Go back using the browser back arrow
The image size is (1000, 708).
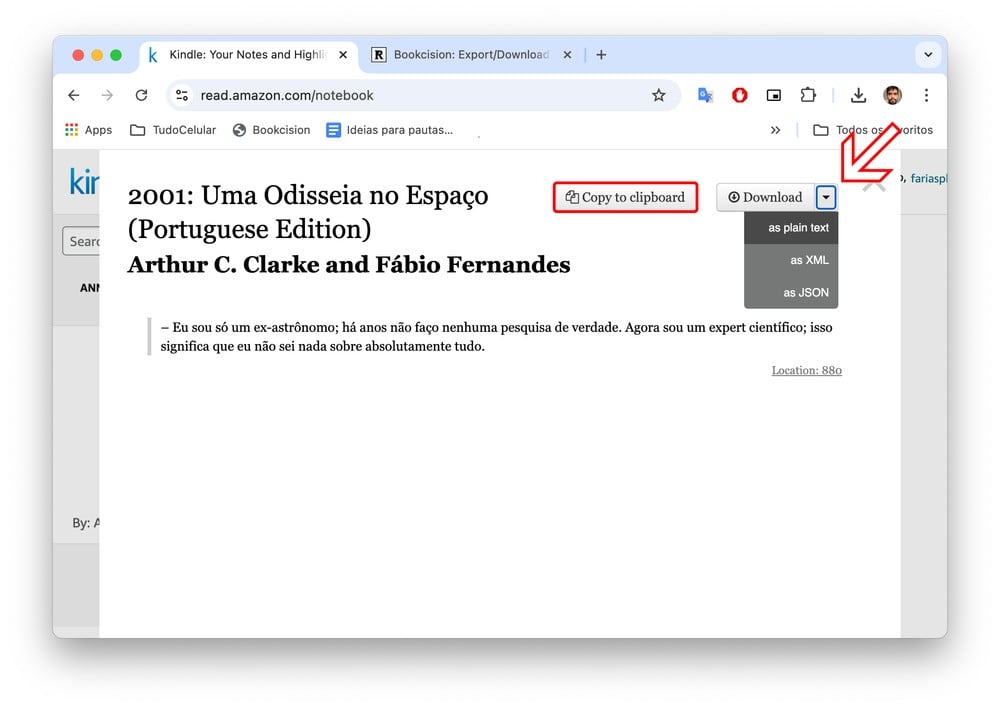click(x=73, y=95)
